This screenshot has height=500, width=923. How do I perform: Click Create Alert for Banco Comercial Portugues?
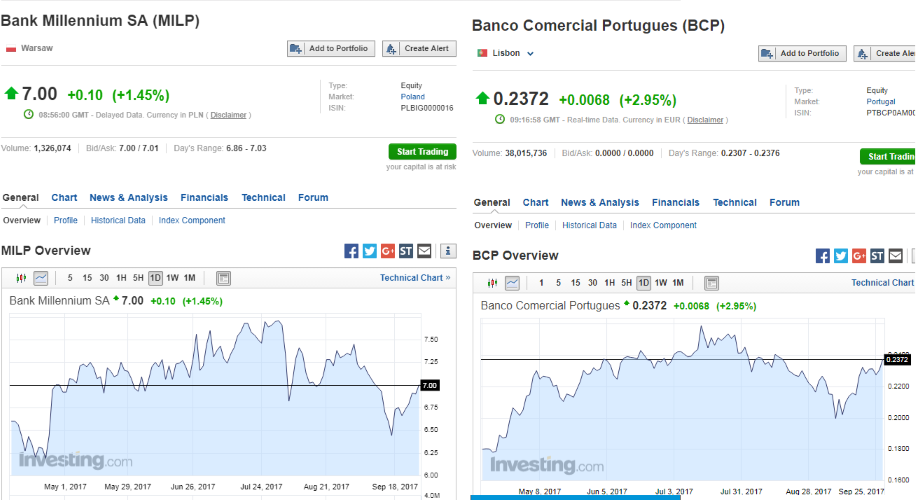pyautogui.click(x=884, y=54)
